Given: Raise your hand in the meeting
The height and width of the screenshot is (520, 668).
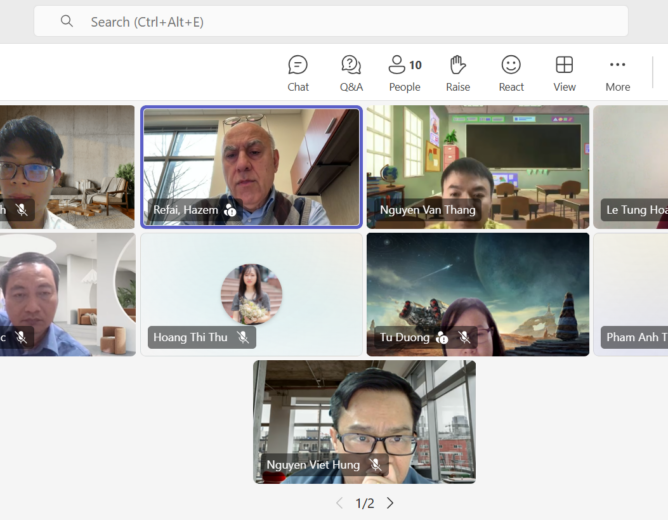Looking at the screenshot, I should point(458,73).
